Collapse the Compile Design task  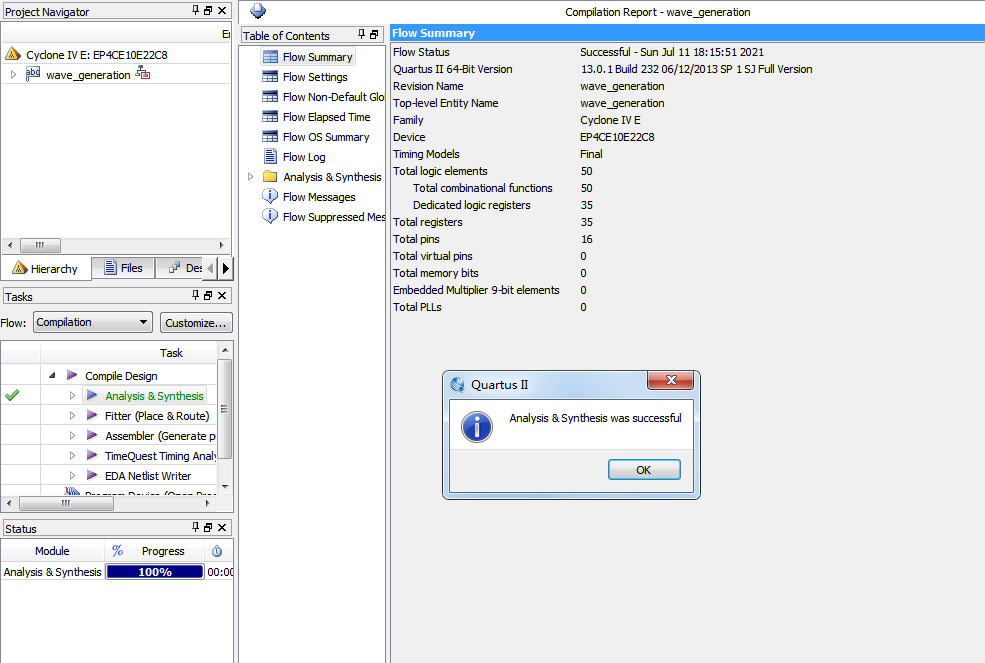52,375
